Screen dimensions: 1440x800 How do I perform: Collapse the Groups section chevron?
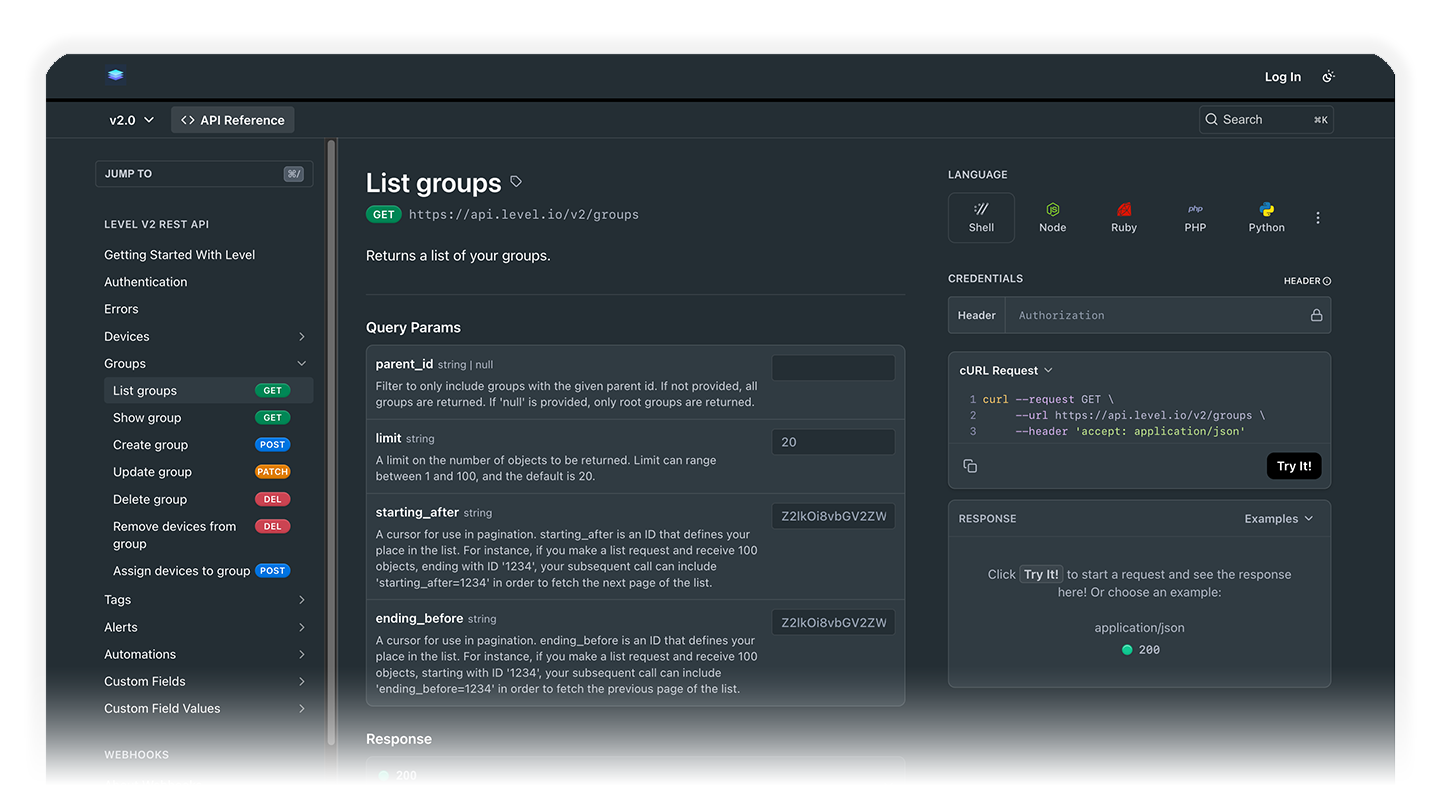302,364
